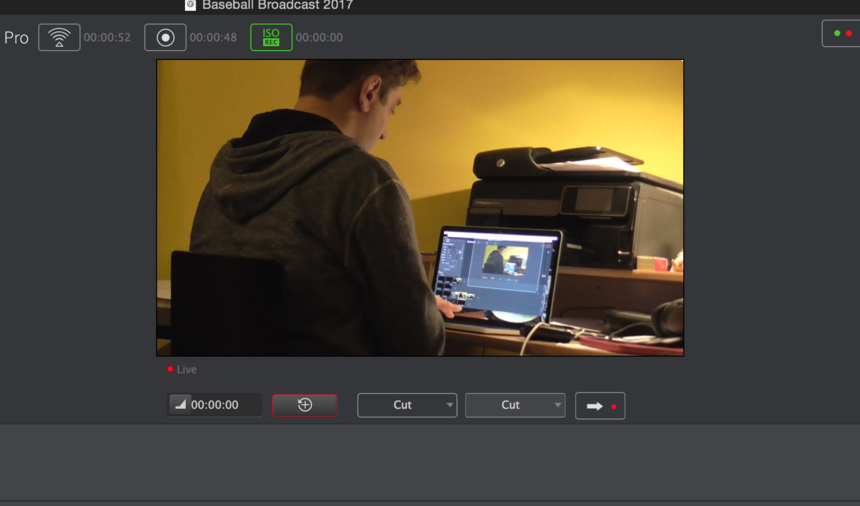Click the go-live arrow button
This screenshot has height=506, width=860.
click(600, 406)
